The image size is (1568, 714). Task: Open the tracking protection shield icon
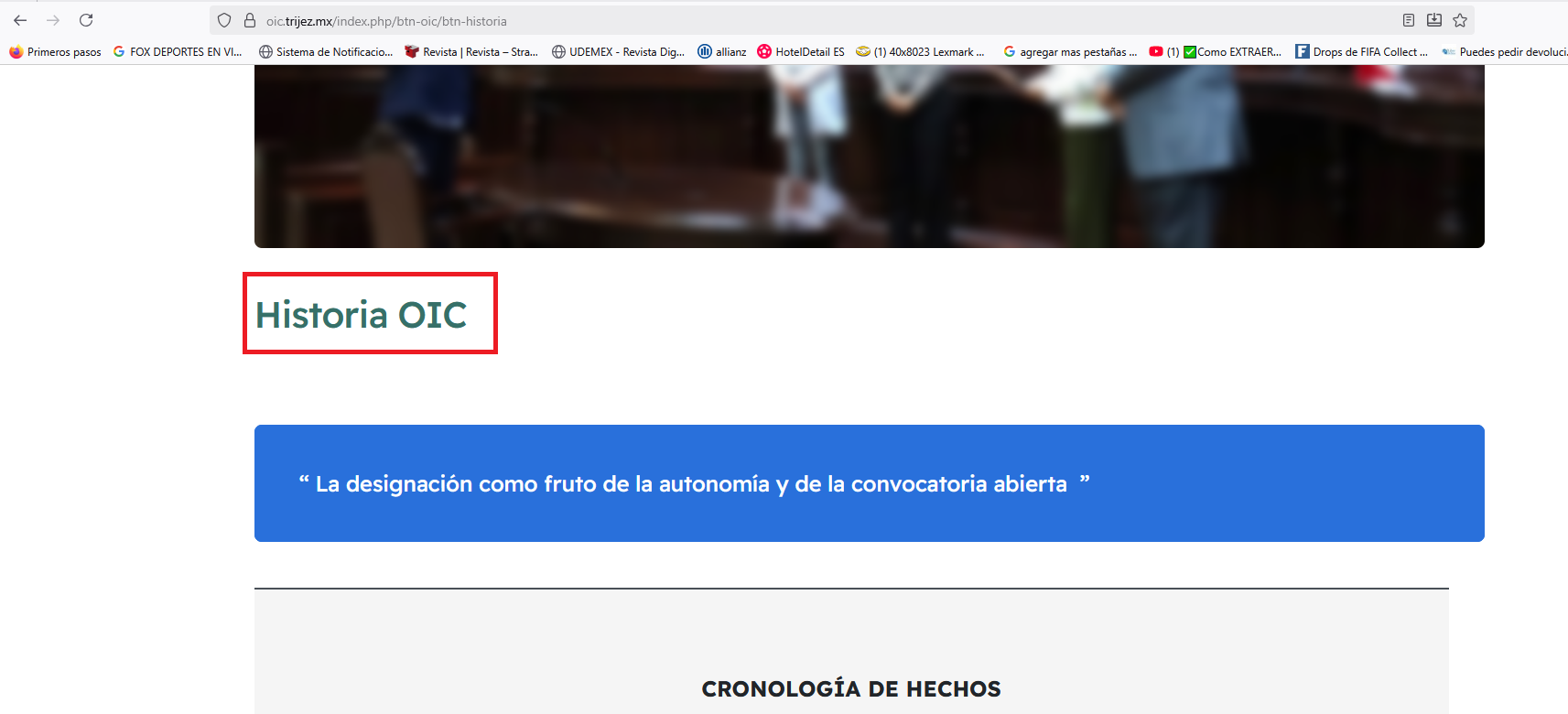[x=224, y=20]
